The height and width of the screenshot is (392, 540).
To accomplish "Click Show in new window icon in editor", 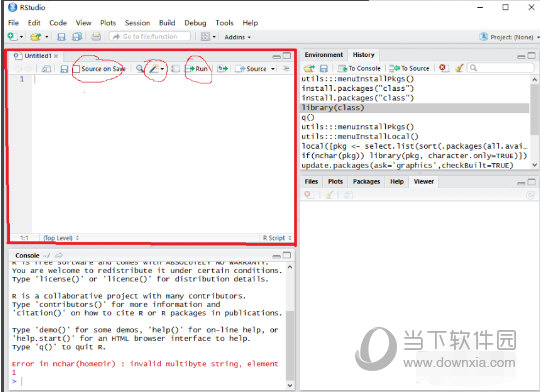I will point(46,69).
